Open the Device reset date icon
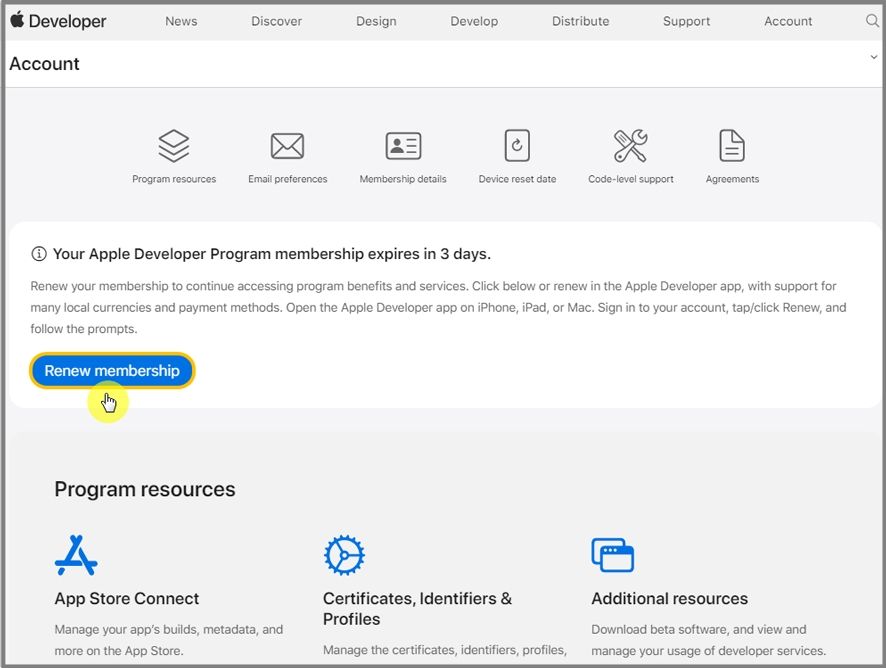This screenshot has width=886, height=668. point(517,146)
